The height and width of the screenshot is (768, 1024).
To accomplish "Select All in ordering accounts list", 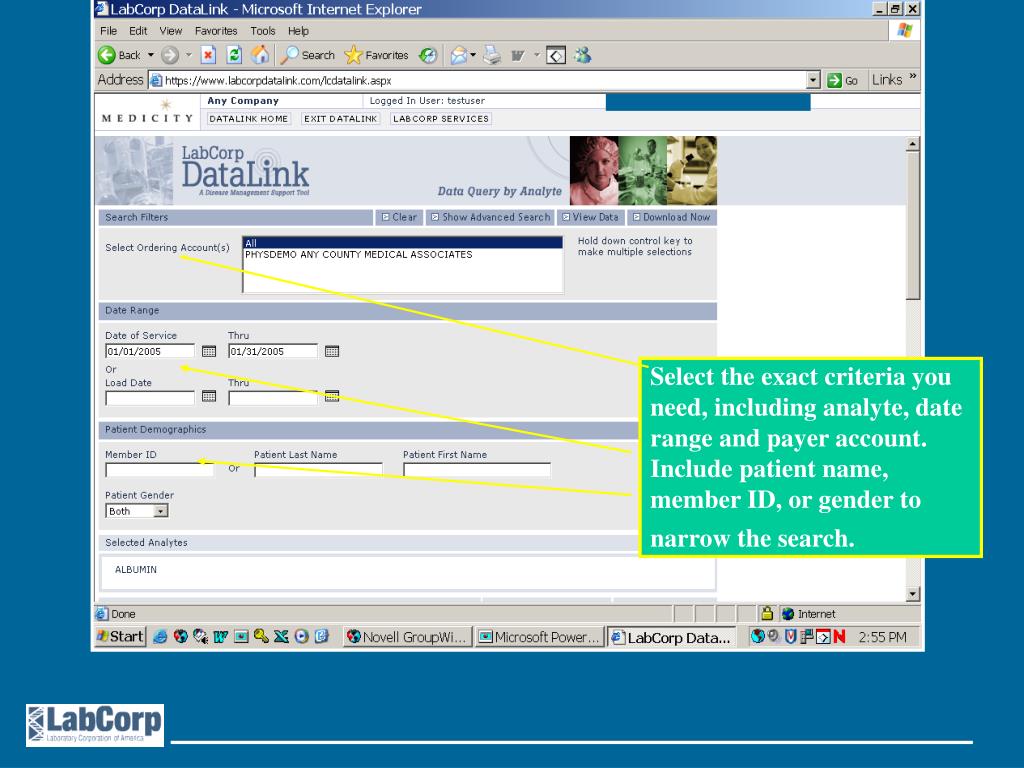I will tap(402, 243).
